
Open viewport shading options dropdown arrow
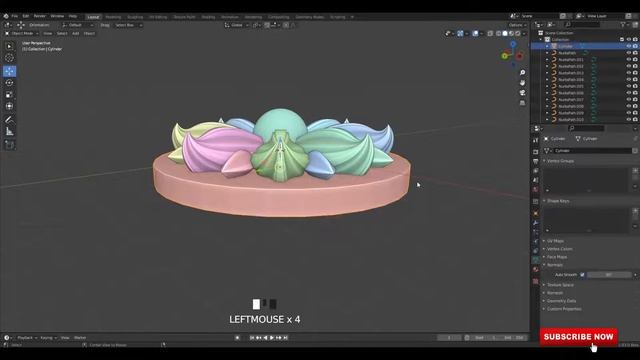point(524,33)
